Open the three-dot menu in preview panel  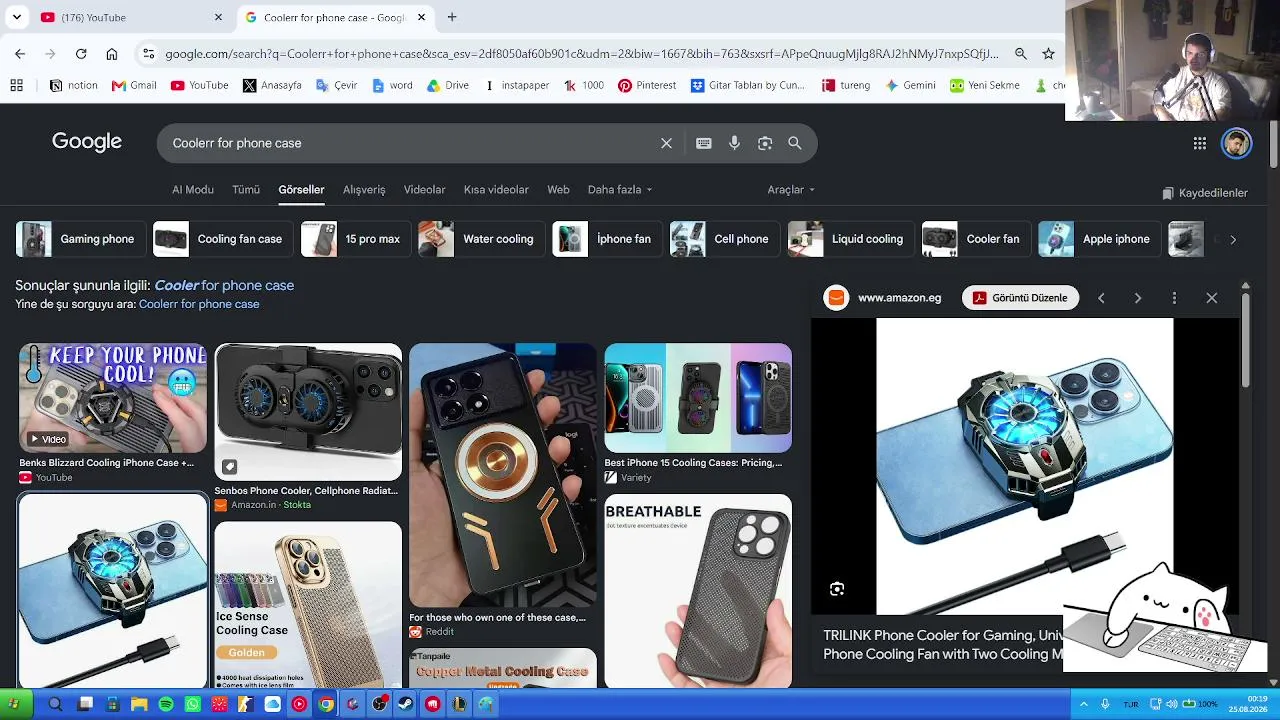[1175, 298]
